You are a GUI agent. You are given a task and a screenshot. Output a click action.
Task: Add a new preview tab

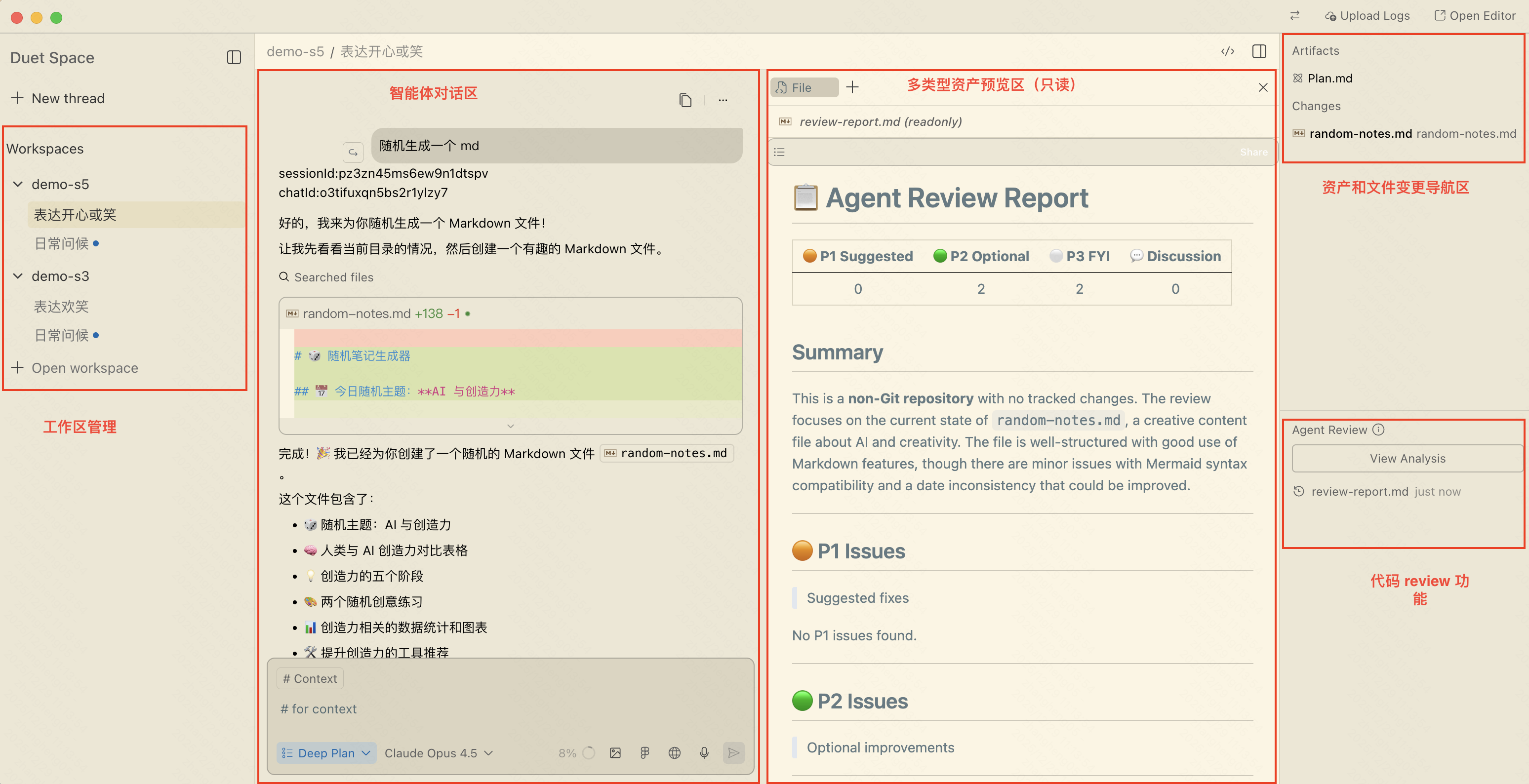[x=852, y=87]
